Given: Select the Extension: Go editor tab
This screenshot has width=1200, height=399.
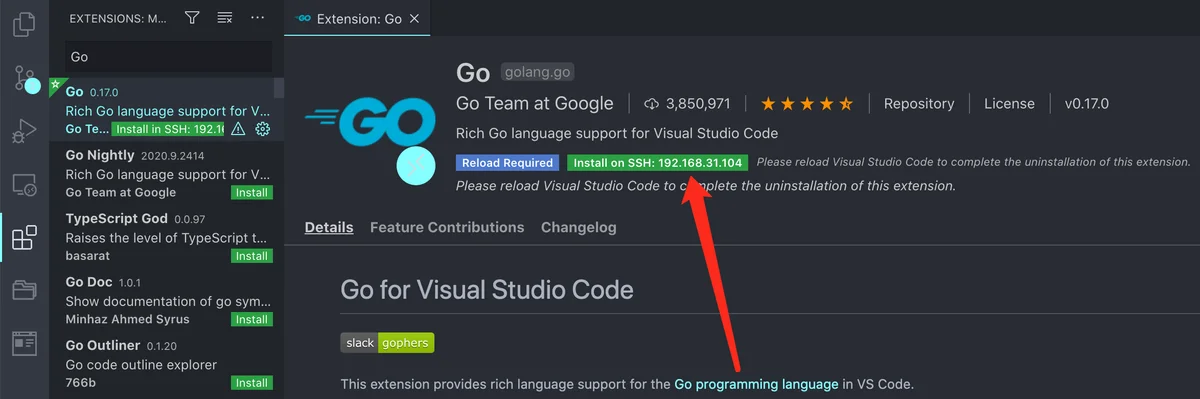Looking at the screenshot, I should (x=358, y=18).
